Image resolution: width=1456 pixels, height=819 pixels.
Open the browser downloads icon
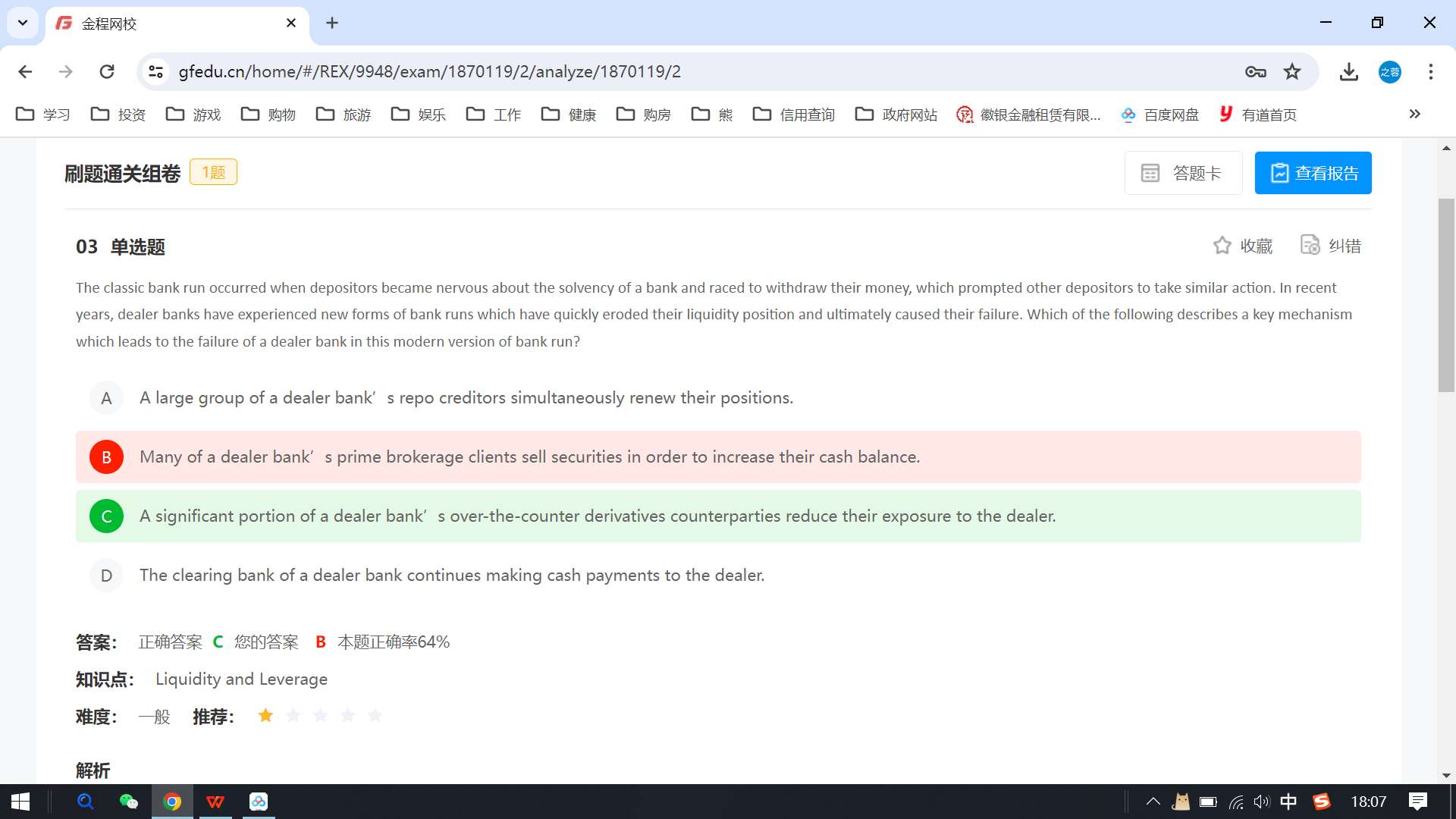1348,72
